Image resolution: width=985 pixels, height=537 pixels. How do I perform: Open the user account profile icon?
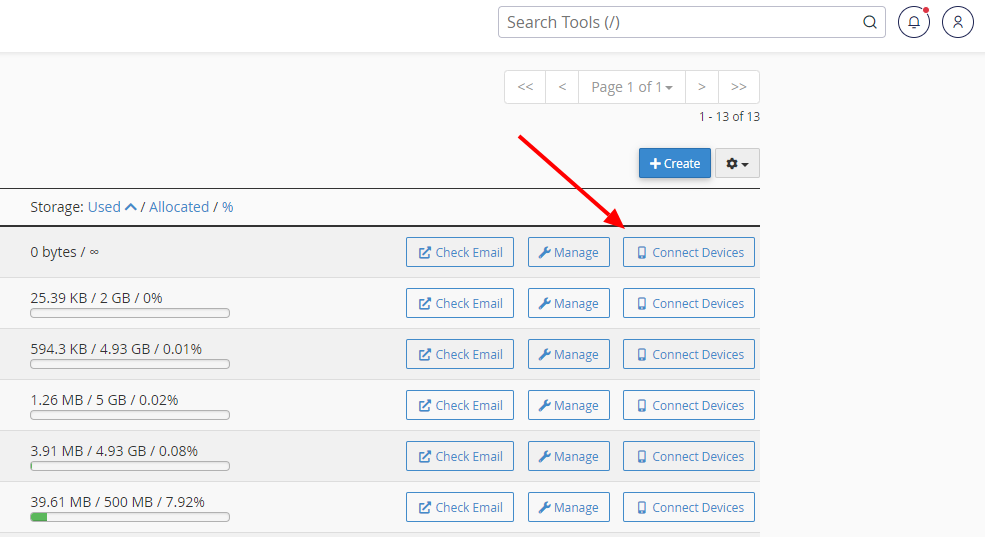tap(957, 22)
